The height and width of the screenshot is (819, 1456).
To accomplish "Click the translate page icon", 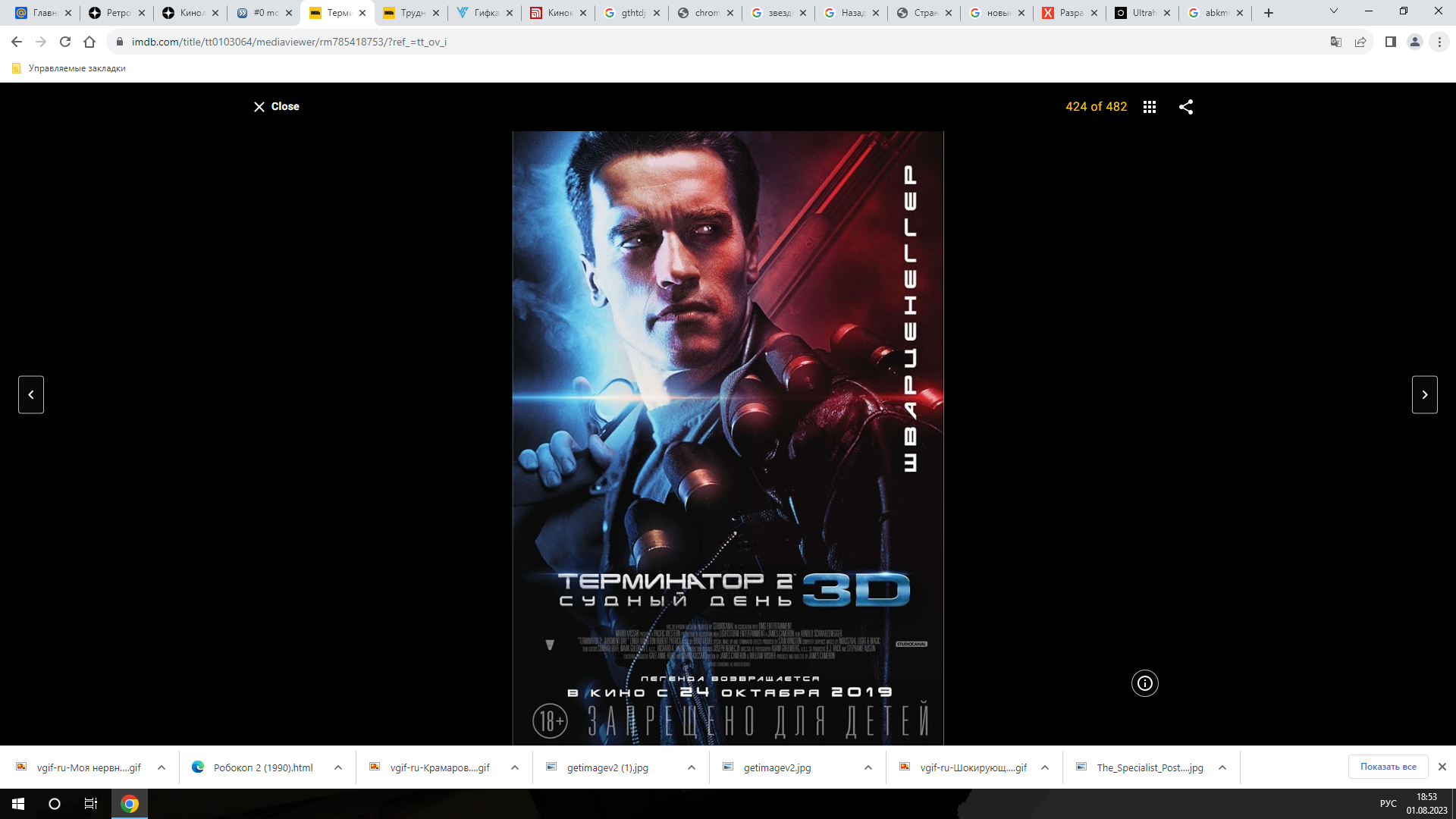I will (x=1336, y=42).
